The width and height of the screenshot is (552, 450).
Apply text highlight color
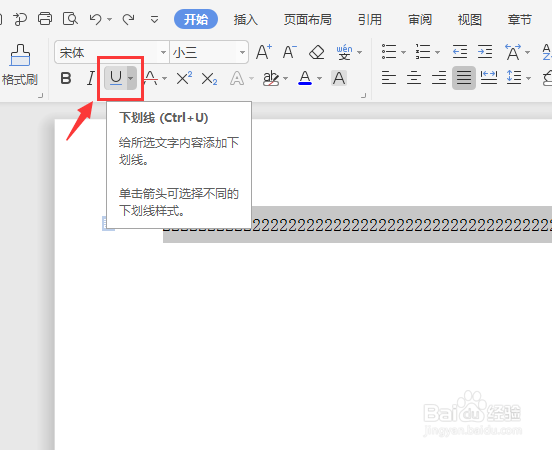tap(271, 78)
